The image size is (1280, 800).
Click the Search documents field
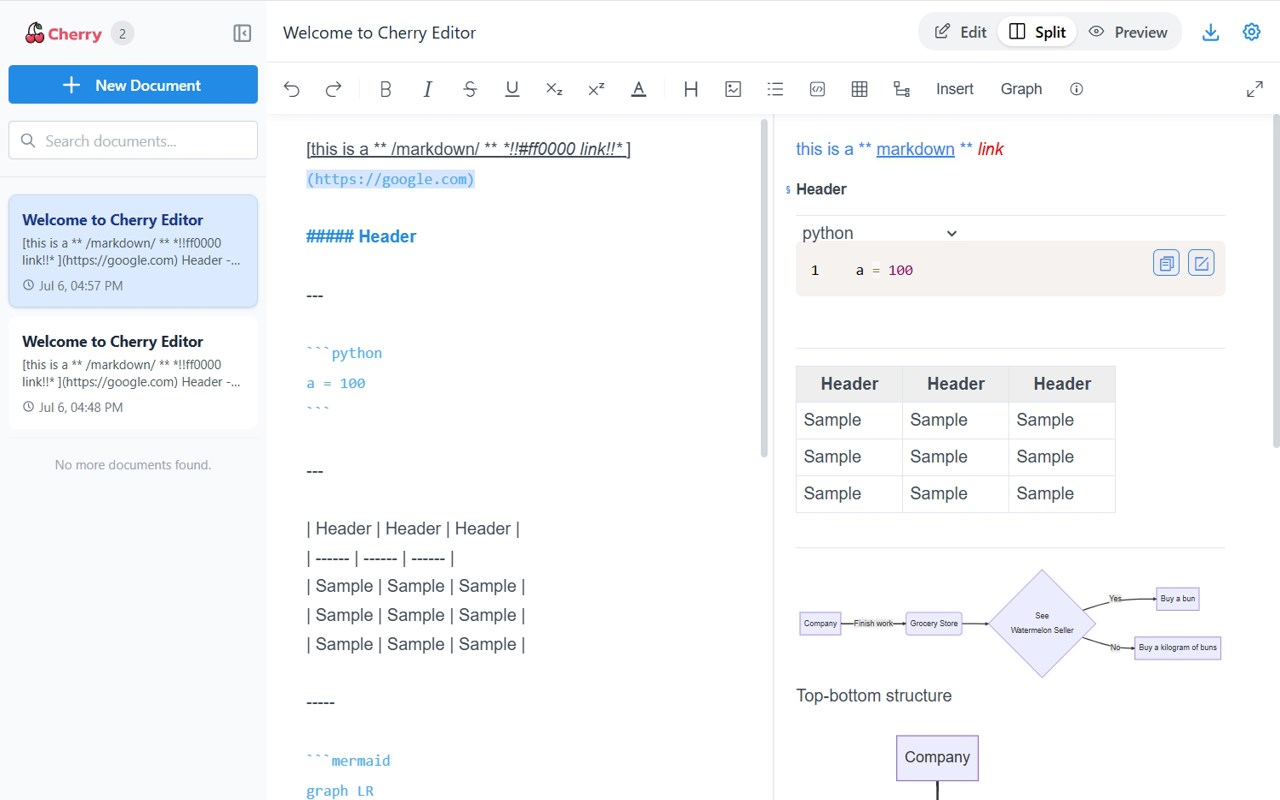point(133,141)
